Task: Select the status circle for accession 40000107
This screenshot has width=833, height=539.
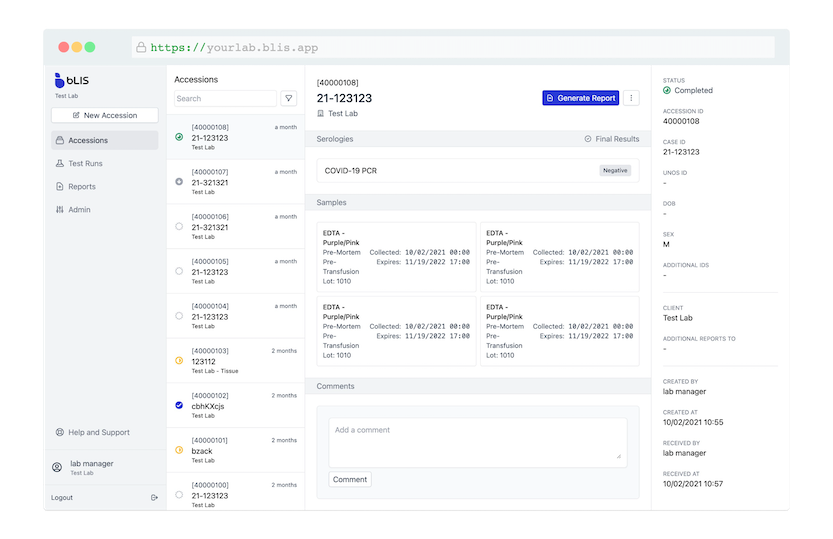Action: [179, 182]
